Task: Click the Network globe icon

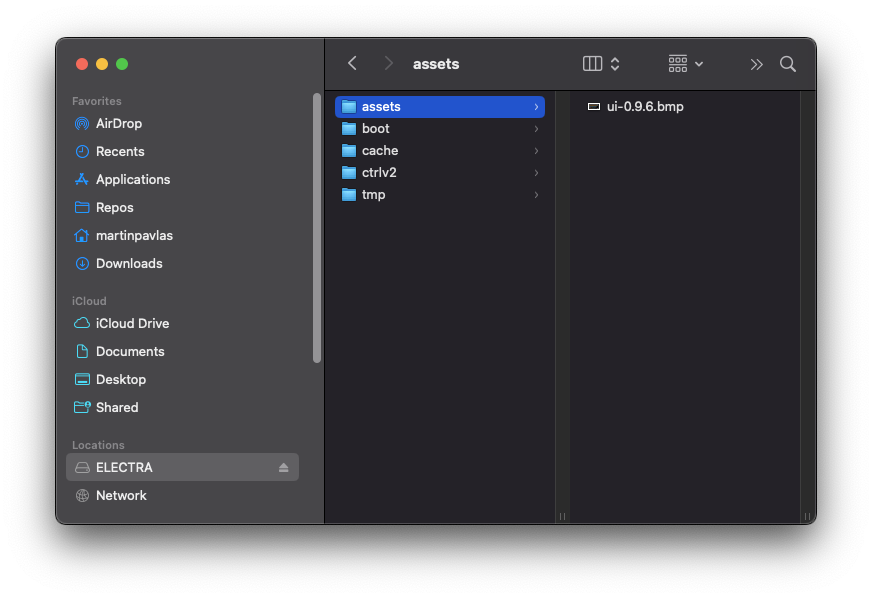Action: coord(82,496)
